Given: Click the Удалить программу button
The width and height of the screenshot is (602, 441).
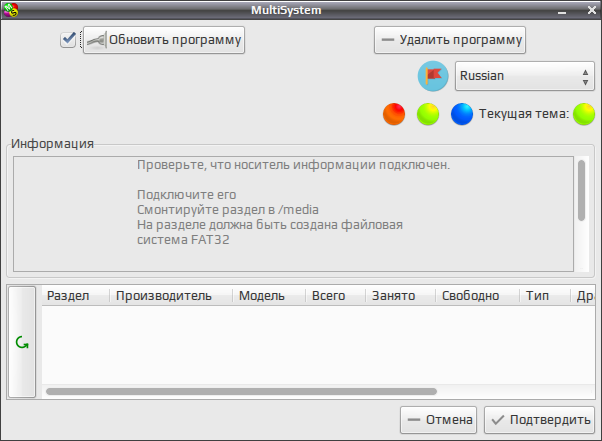Looking at the screenshot, I should [450, 40].
